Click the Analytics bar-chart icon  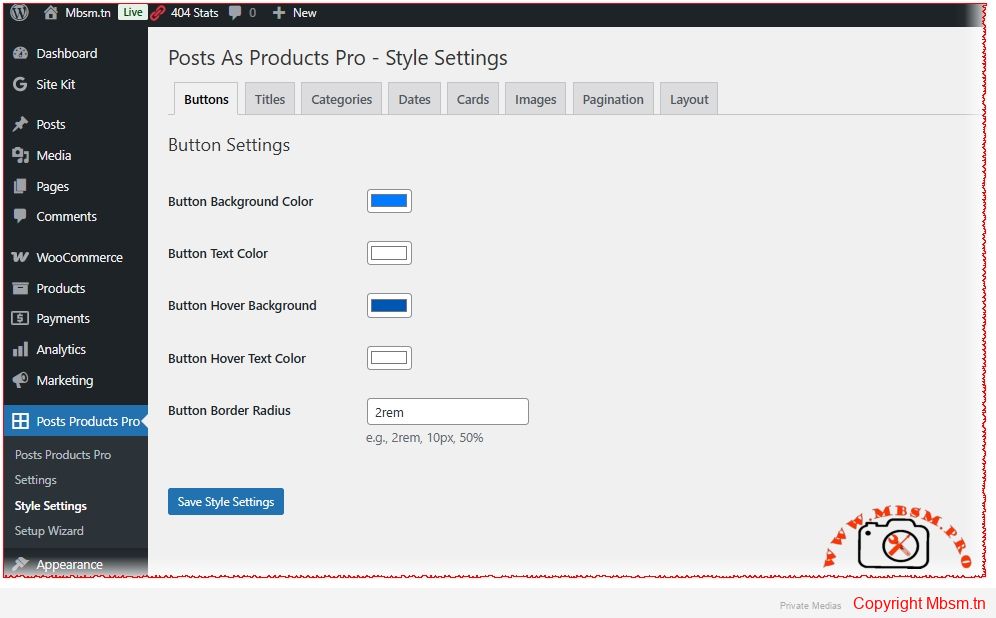[x=22, y=349]
